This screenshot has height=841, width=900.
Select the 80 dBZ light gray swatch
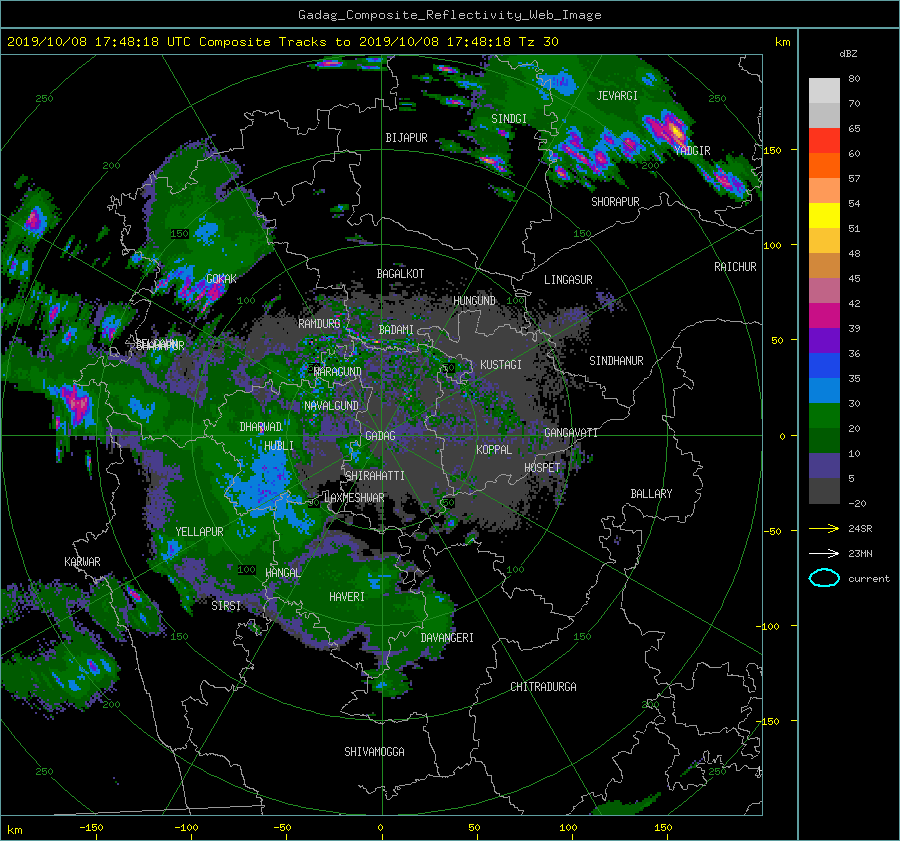point(824,91)
